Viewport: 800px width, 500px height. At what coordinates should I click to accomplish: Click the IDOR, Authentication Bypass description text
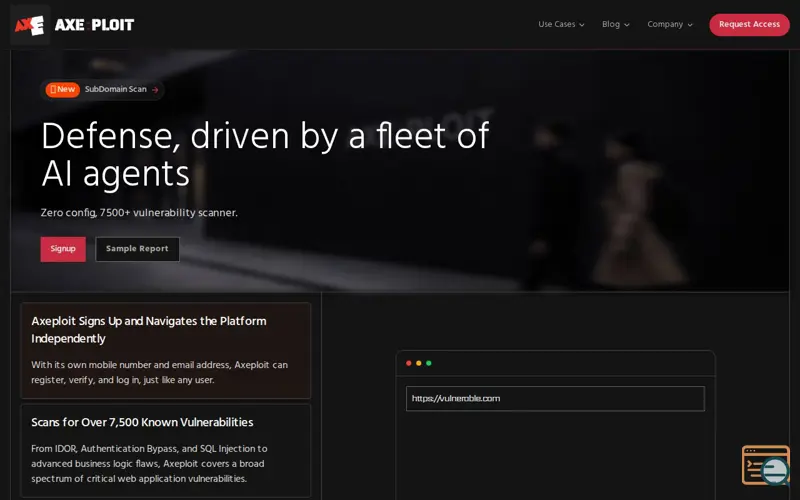click(149, 464)
